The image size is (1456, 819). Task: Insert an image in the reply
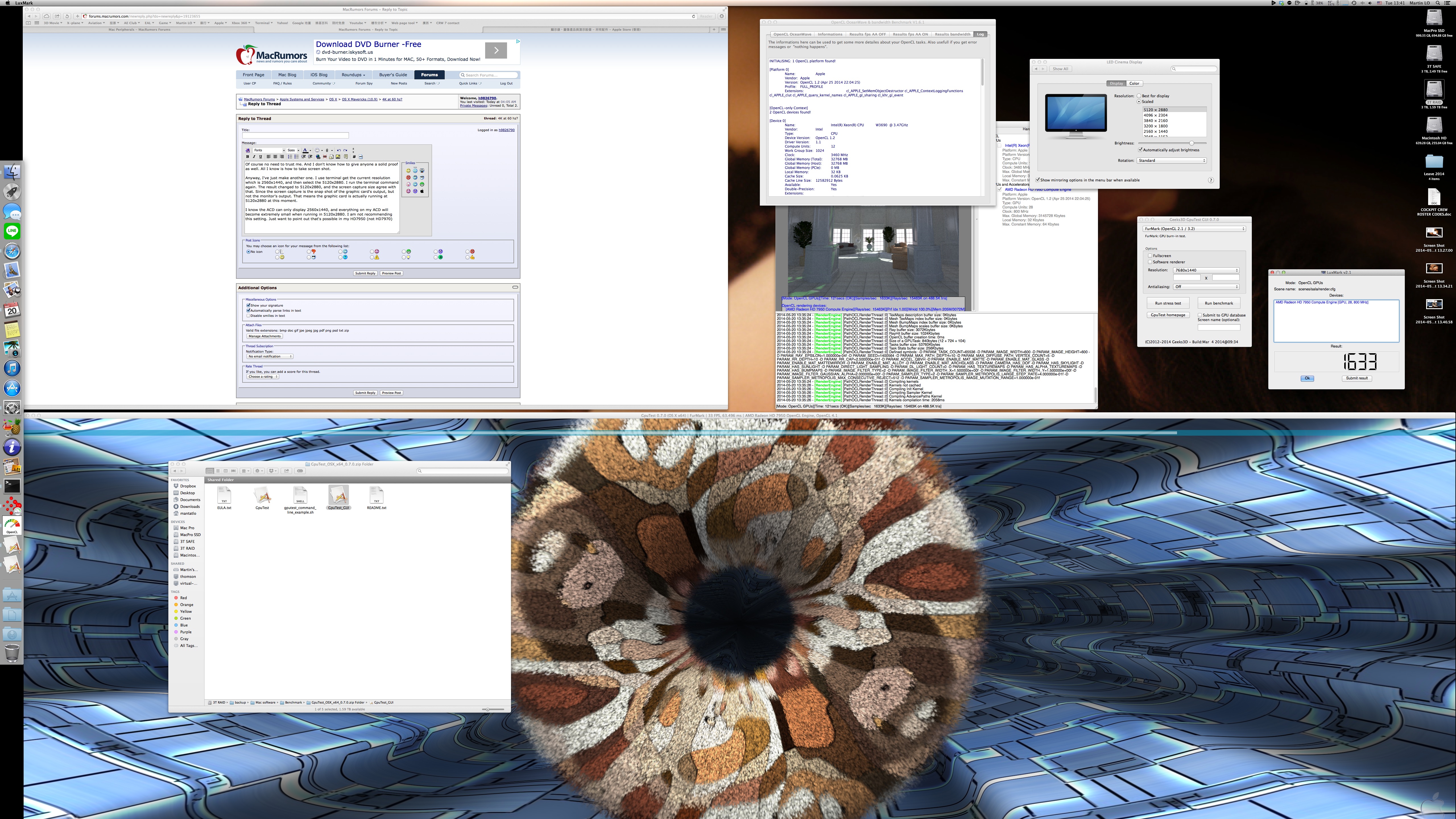[x=338, y=157]
